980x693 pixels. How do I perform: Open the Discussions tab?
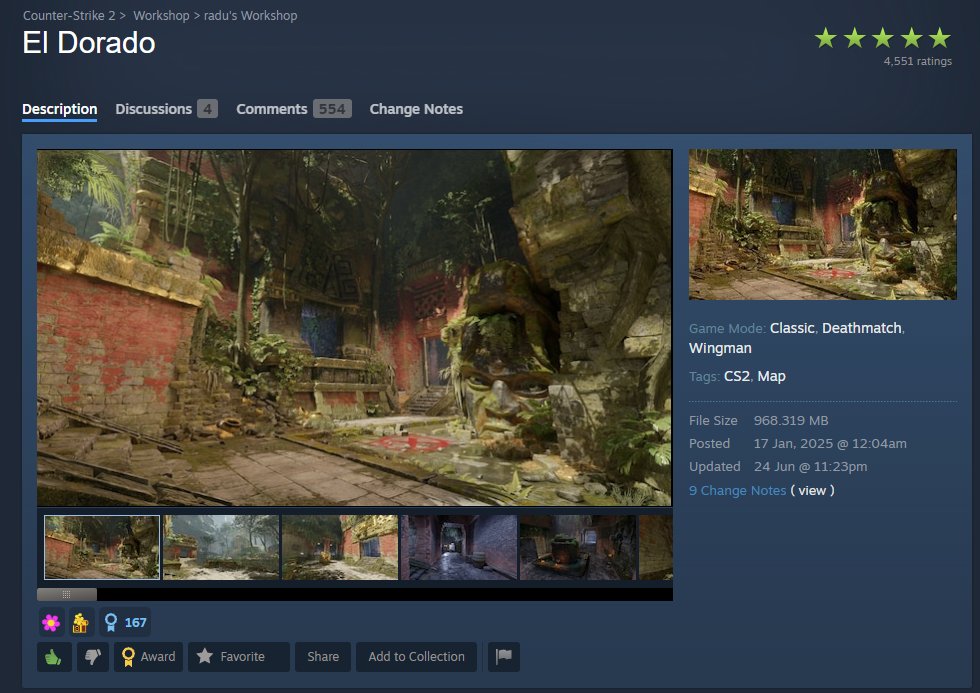click(166, 109)
